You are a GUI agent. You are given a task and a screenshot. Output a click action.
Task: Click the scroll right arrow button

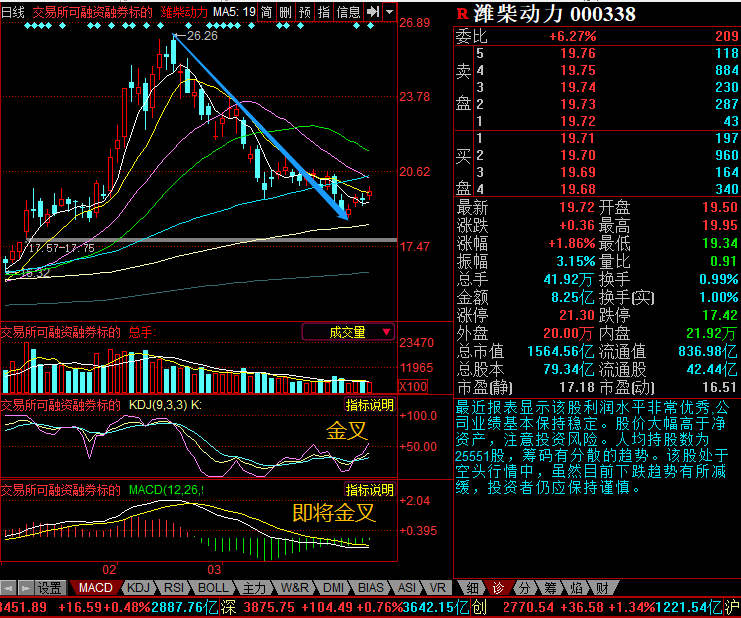26,588
